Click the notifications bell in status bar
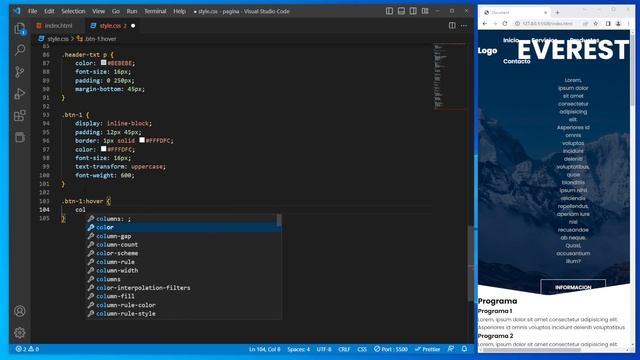This screenshot has width=640, height=360. (x=464, y=349)
